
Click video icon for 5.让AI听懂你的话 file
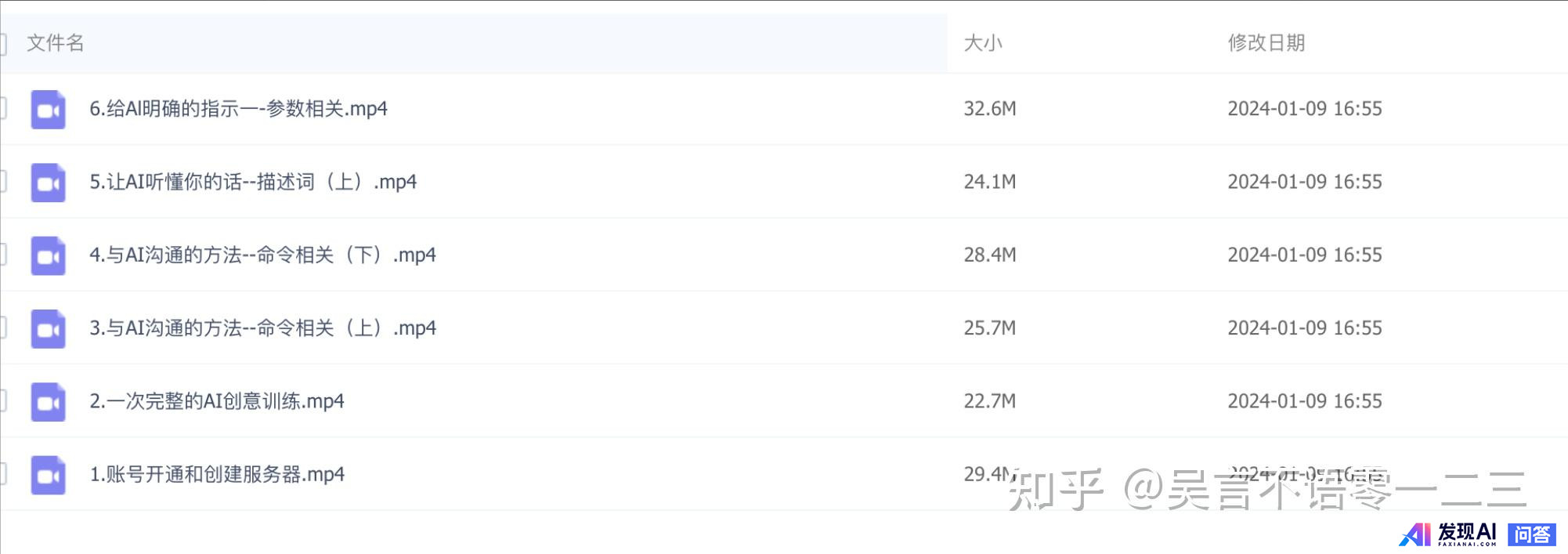(x=48, y=183)
